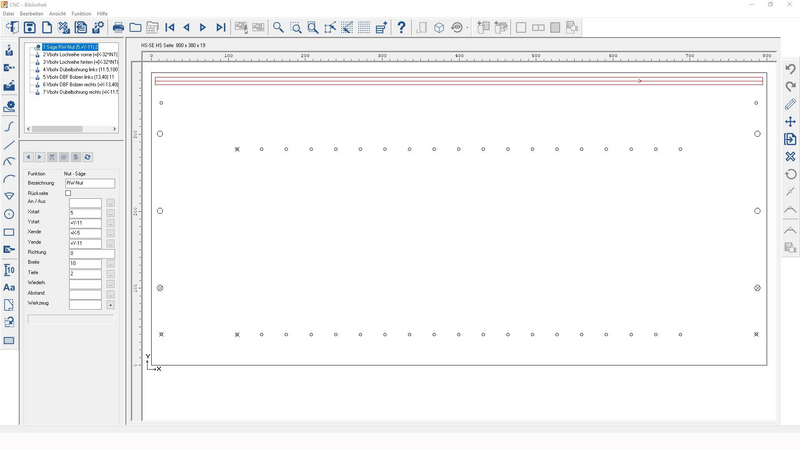Select the Aa text tool

click(x=9, y=287)
